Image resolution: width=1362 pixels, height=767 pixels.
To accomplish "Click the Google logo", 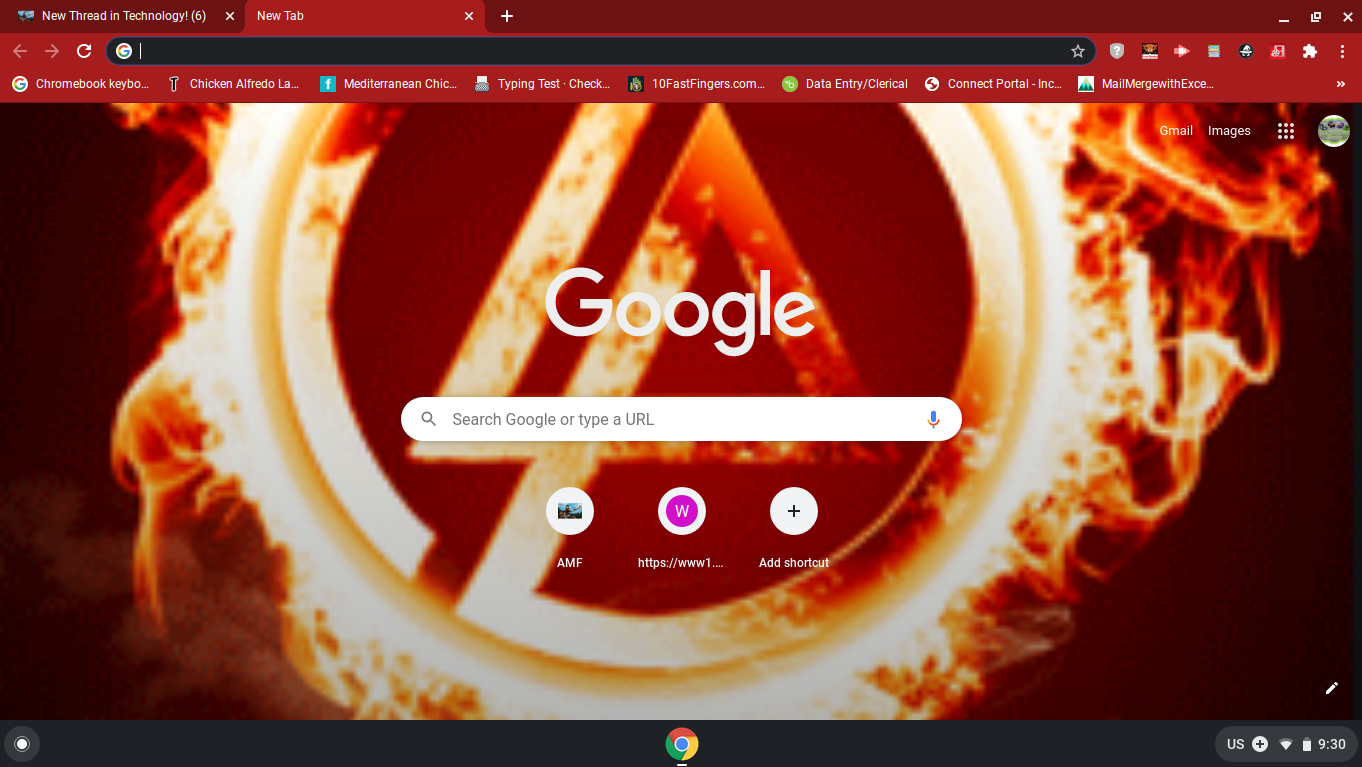I will pos(680,310).
